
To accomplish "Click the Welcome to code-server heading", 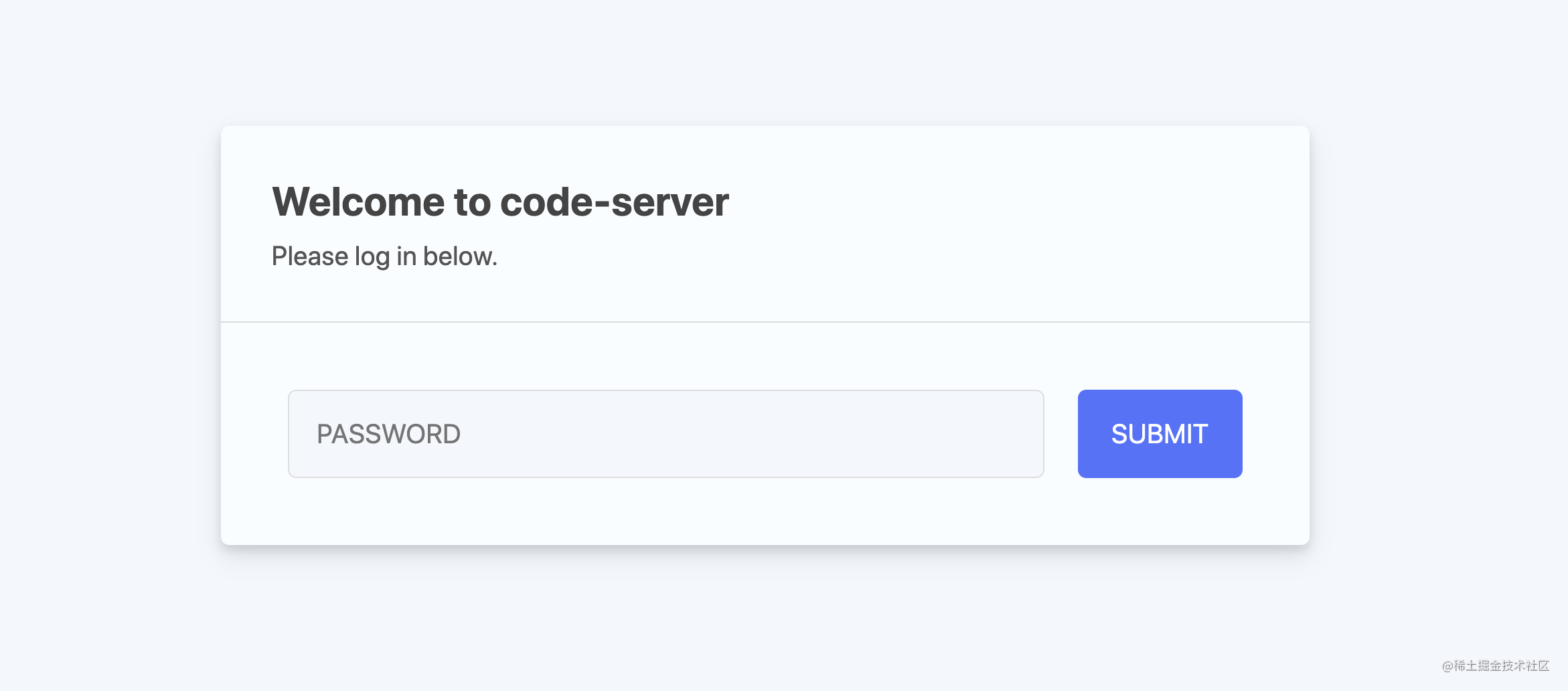I will coord(500,202).
